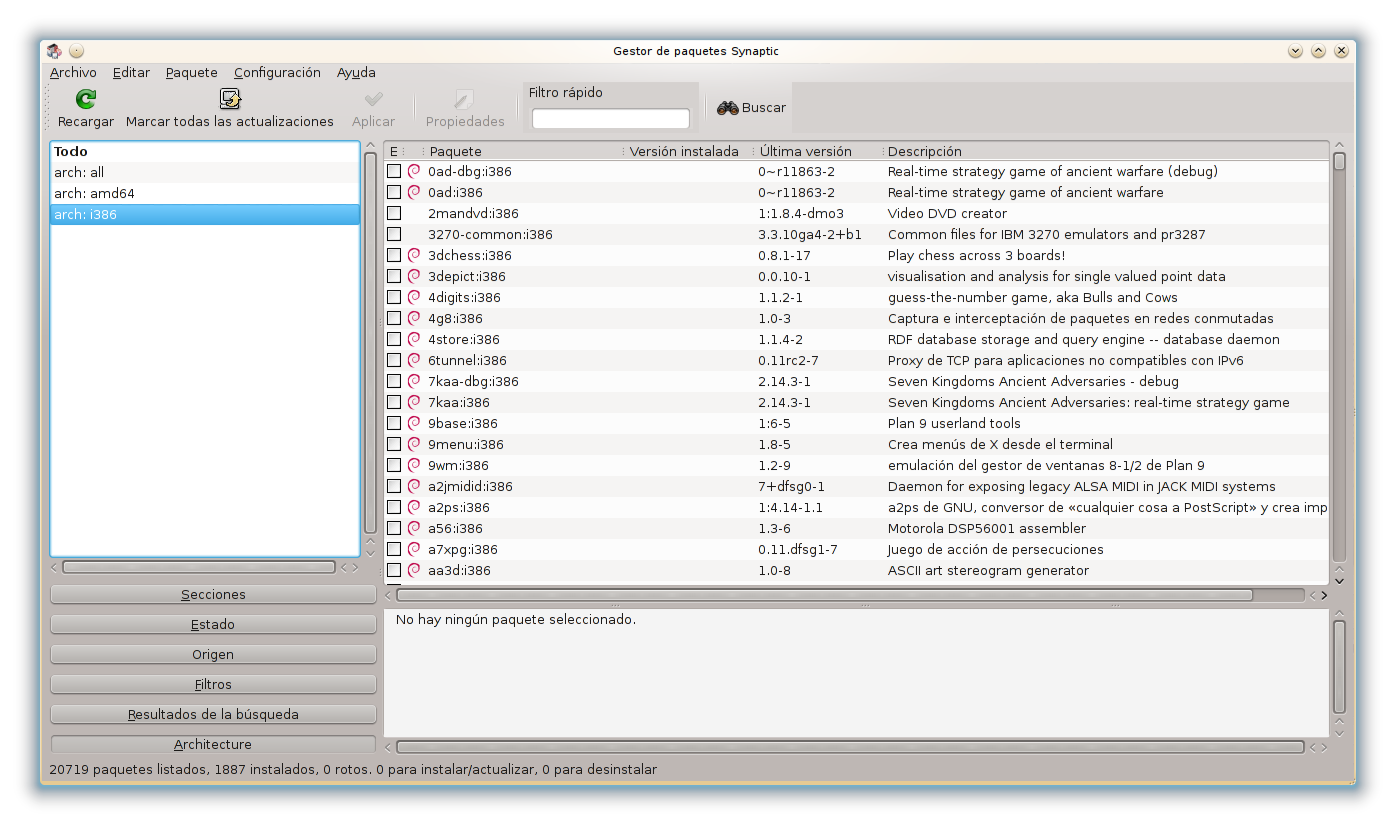The image size is (1396, 825).
Task: Click Debian swirl icon beside a2jmidid:i386
Action: 414,486
